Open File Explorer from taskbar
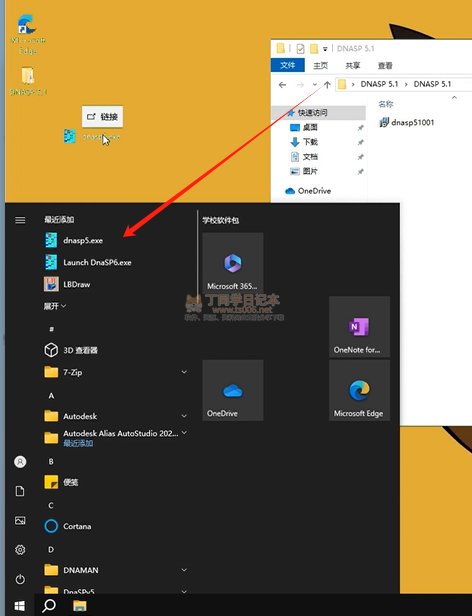Screen dimensions: 472x616 (x=80, y=605)
